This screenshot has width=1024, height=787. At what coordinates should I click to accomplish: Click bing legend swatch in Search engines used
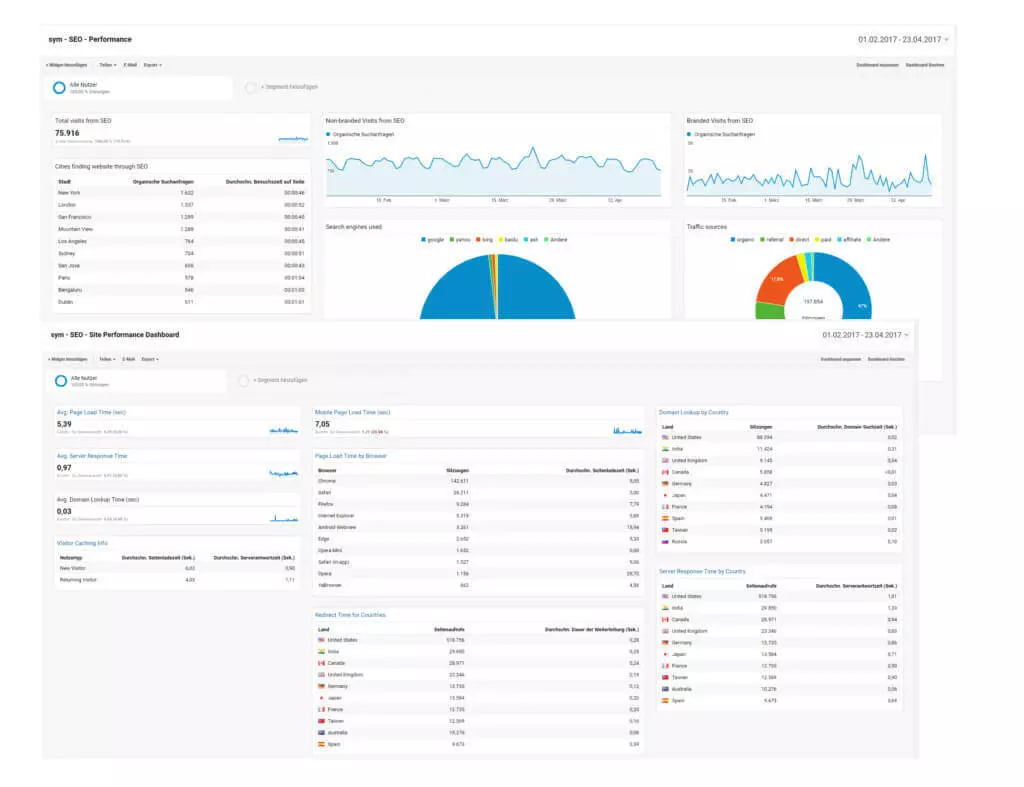pyautogui.click(x=479, y=240)
